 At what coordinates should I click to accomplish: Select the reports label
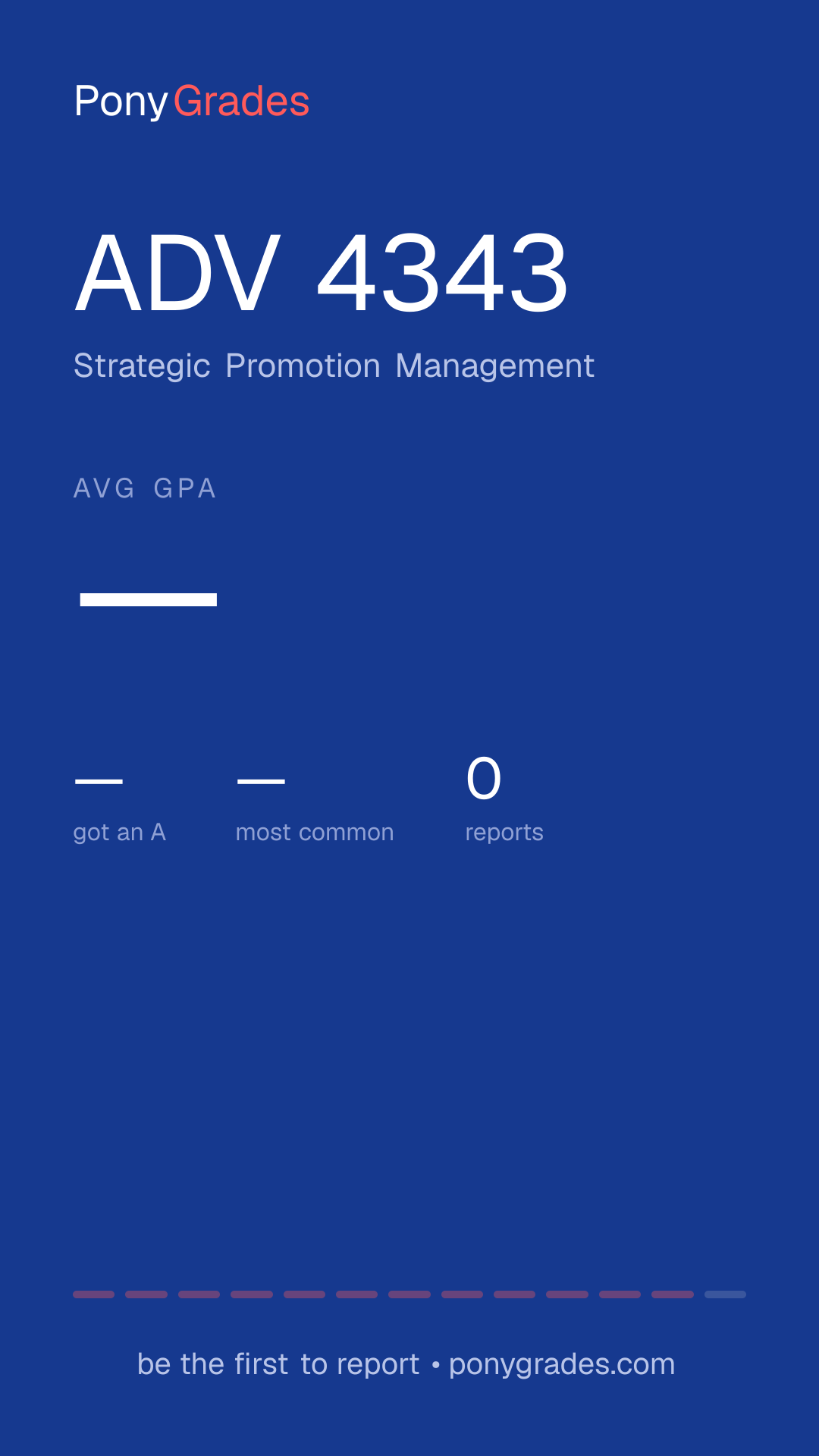(504, 833)
